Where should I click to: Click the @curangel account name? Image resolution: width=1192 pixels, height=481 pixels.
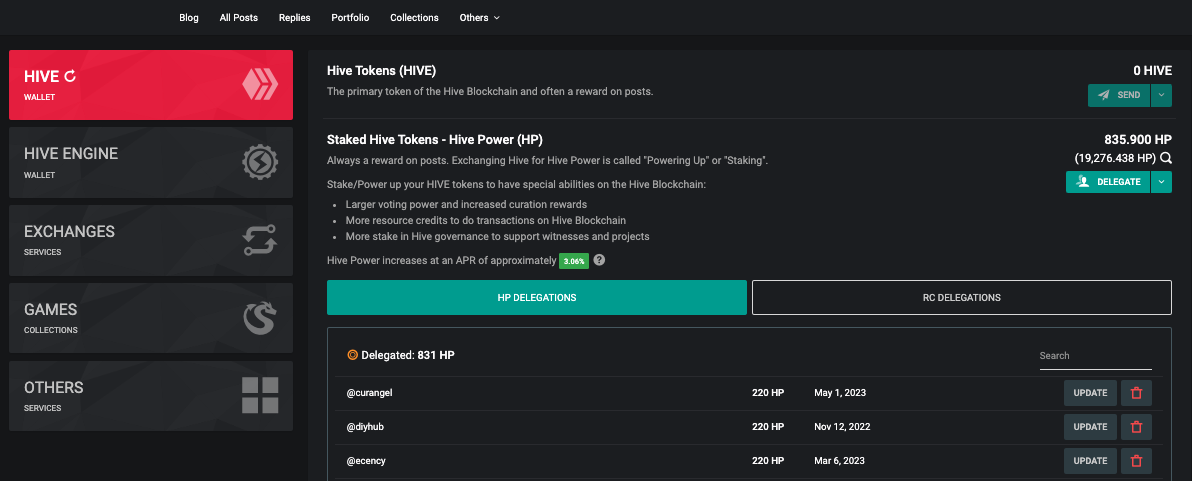(x=369, y=393)
